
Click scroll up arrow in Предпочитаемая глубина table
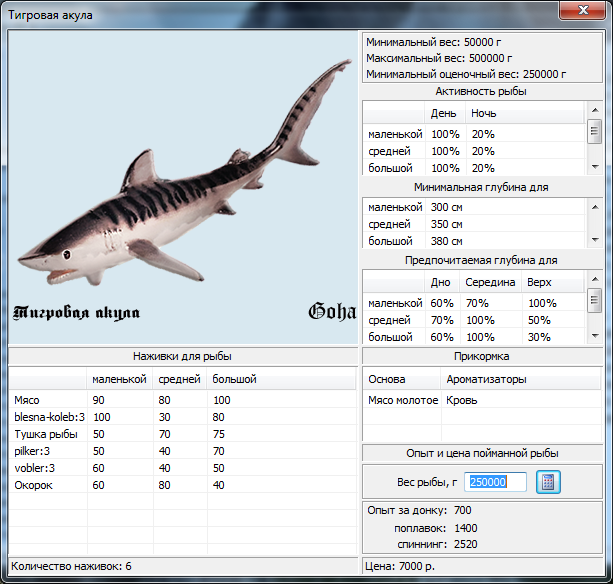point(595,278)
